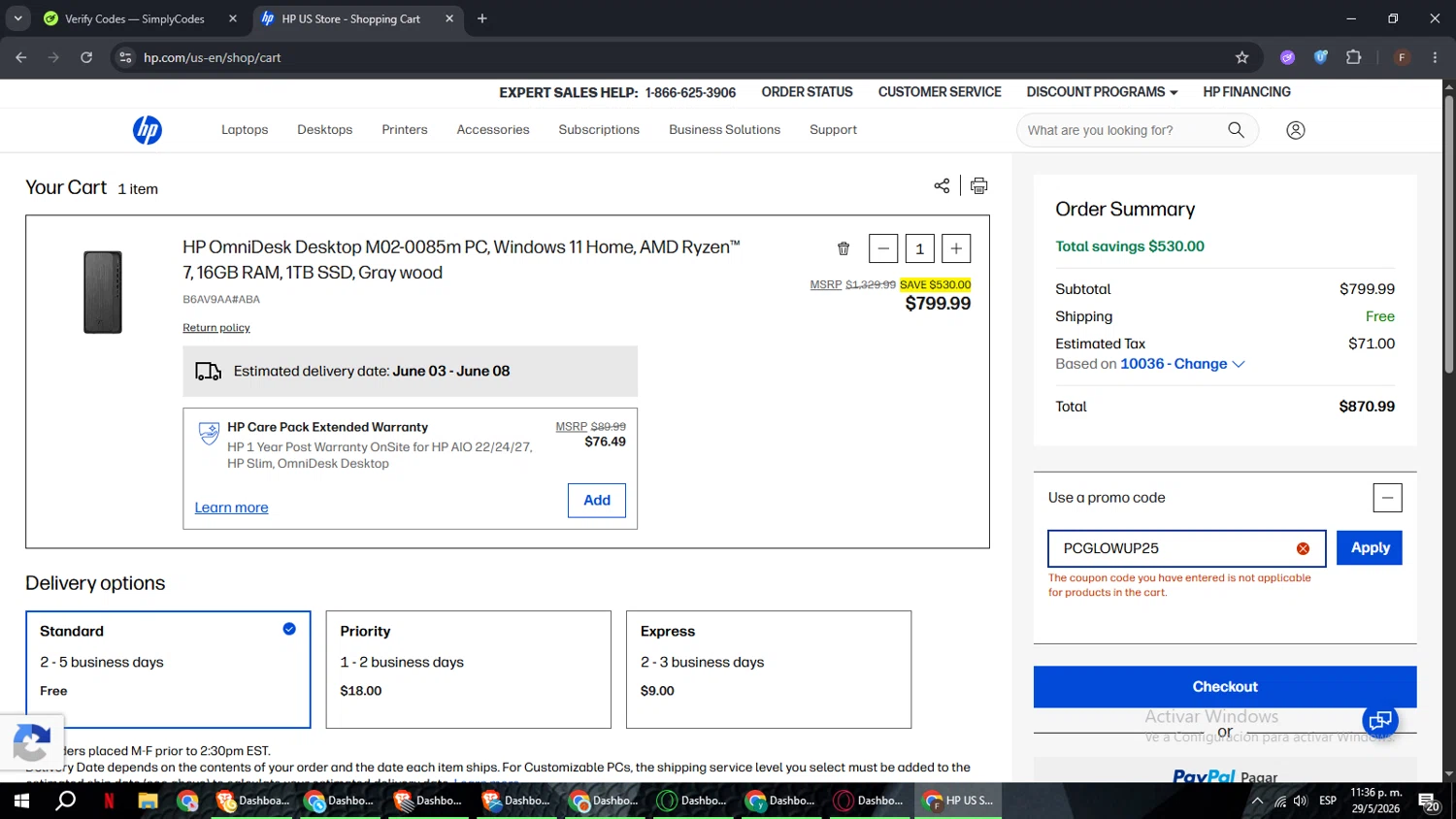1456x819 pixels.
Task: Print the cart with printer icon
Action: (979, 185)
